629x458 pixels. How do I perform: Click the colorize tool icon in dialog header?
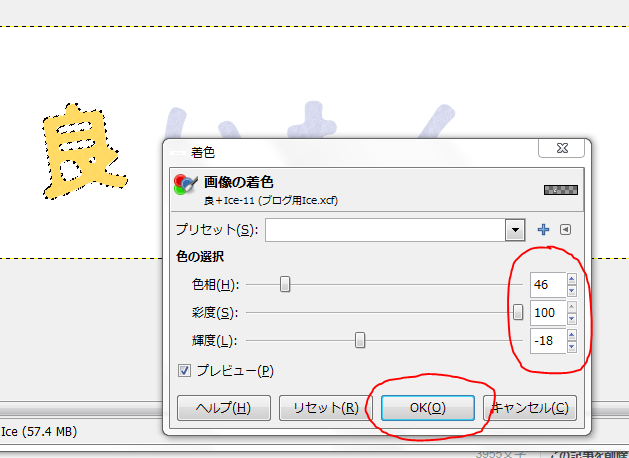pos(186,184)
